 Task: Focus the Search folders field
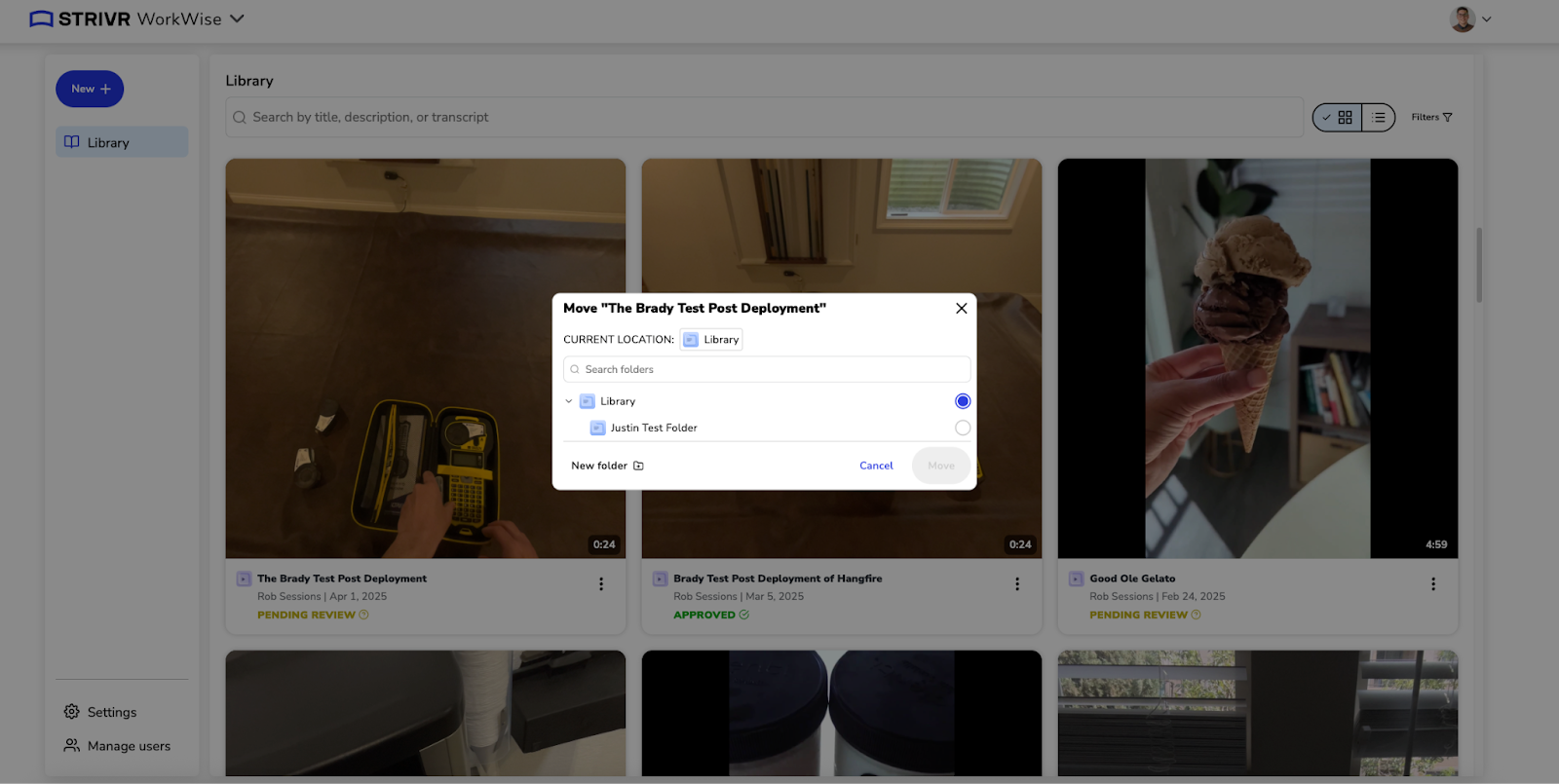pyautogui.click(x=767, y=369)
